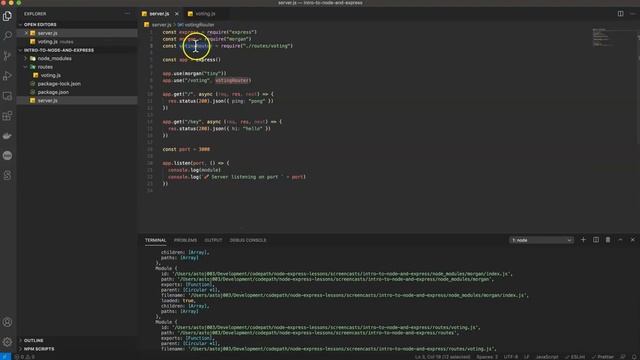Close the server.js editor tab

[177, 14]
